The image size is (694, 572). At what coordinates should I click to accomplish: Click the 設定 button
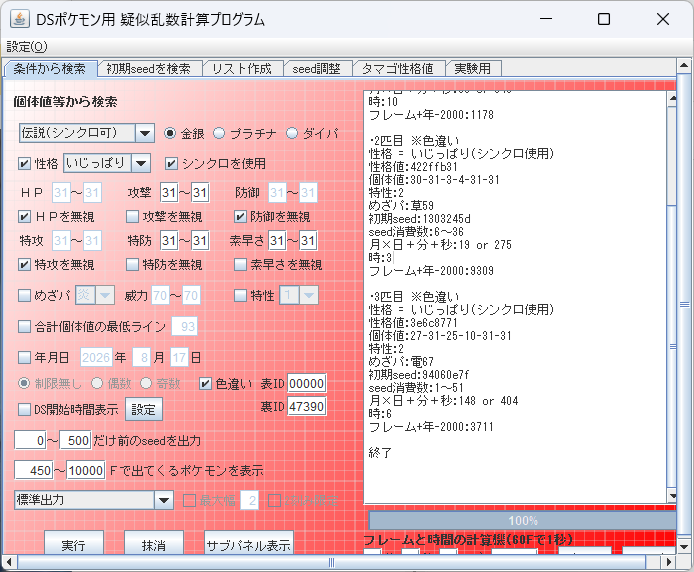143,410
